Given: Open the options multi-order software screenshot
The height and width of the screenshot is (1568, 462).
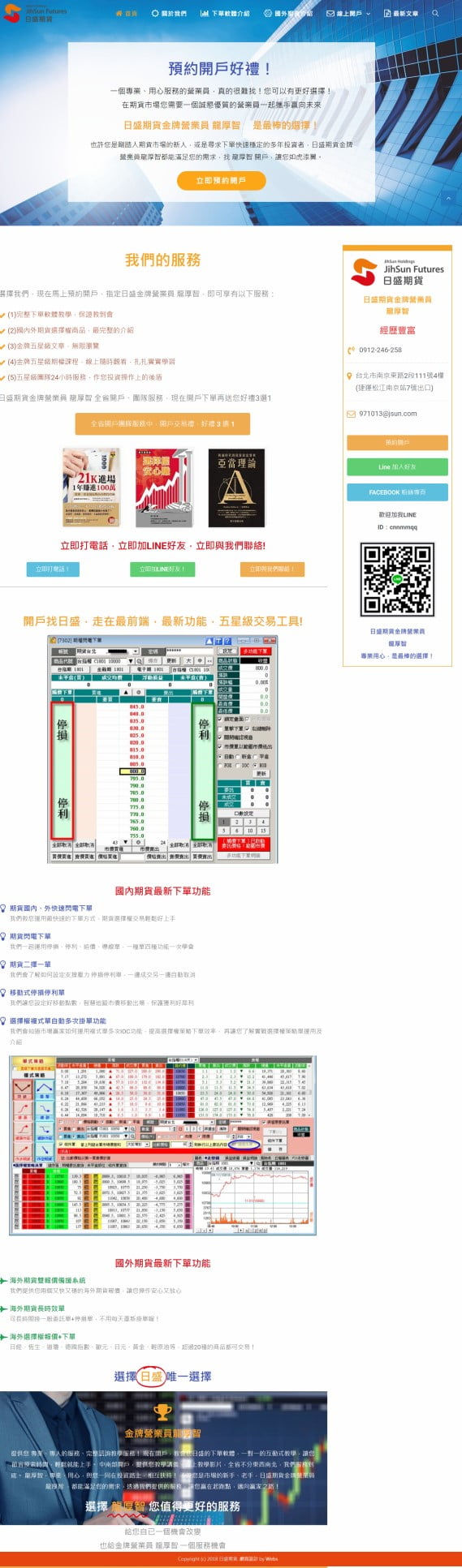Looking at the screenshot, I should point(162,1145).
